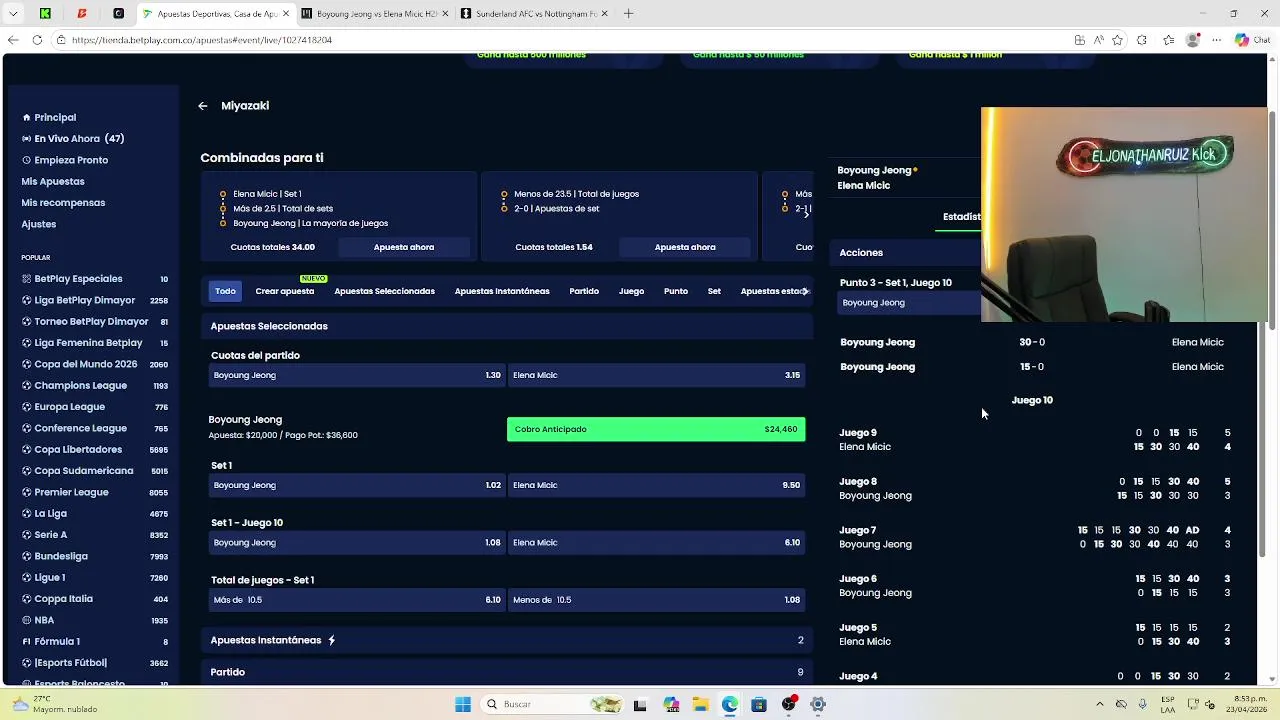The image size is (1280, 720).
Task: Open Champions League in sidebar
Action: pos(94,386)
